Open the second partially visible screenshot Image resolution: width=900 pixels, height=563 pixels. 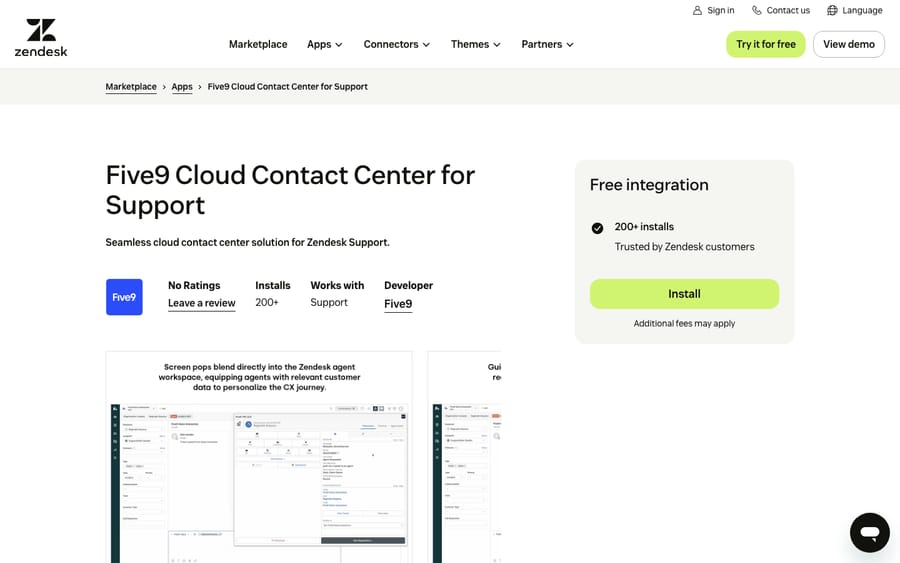coord(464,457)
